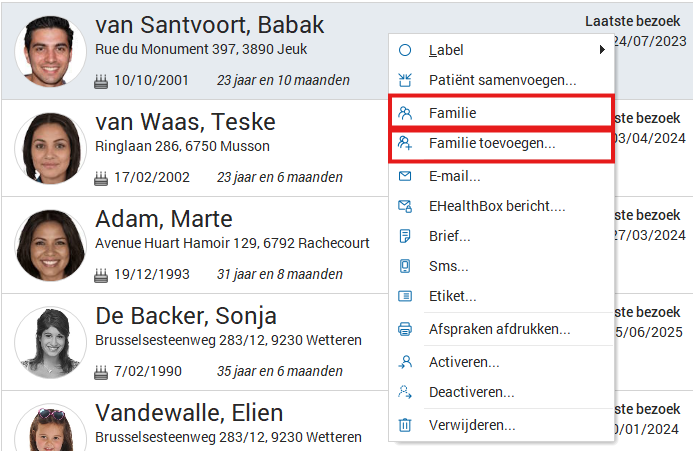Click the printer icon for Afspraken afdrukken
The width and height of the screenshot is (693, 451).
[405, 329]
